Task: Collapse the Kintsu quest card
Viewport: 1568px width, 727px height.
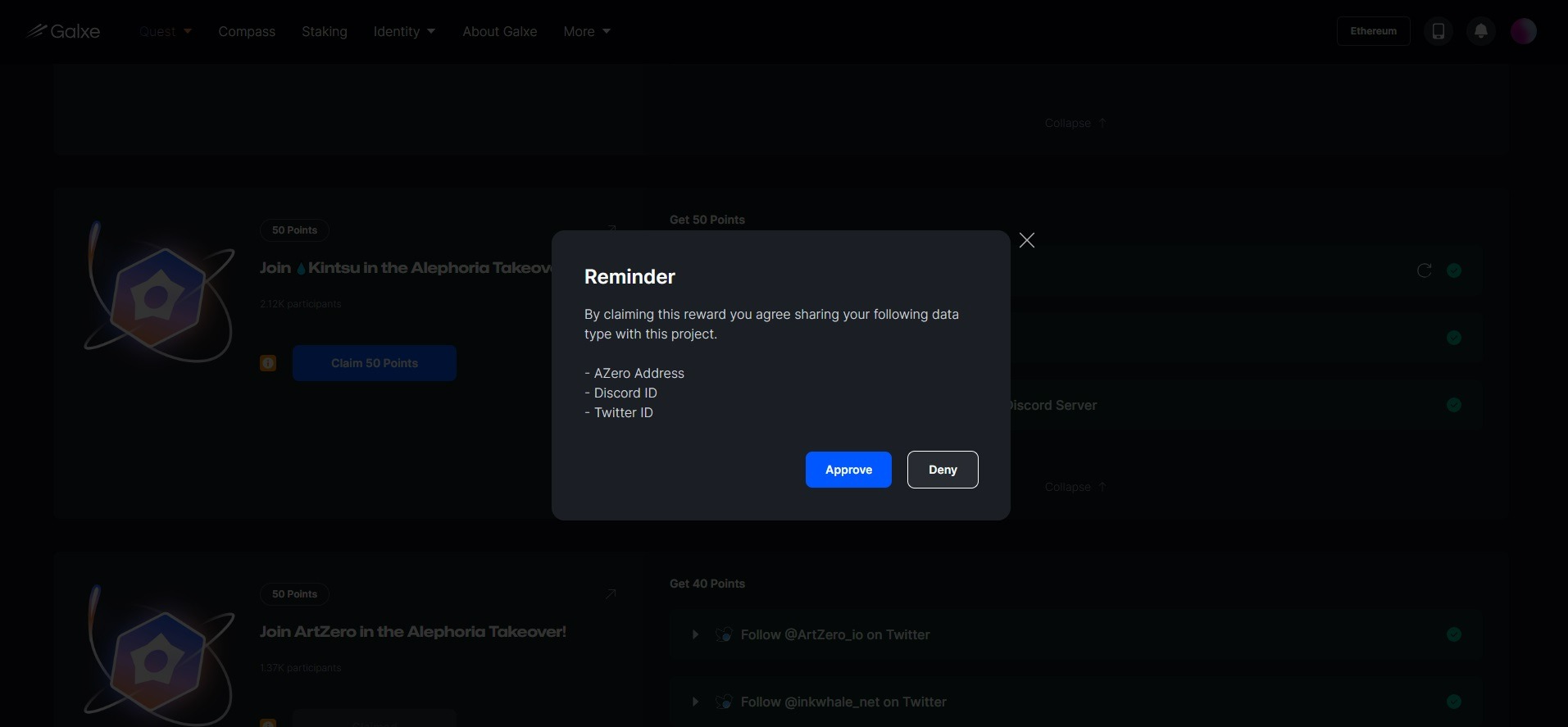Action: pyautogui.click(x=1075, y=487)
